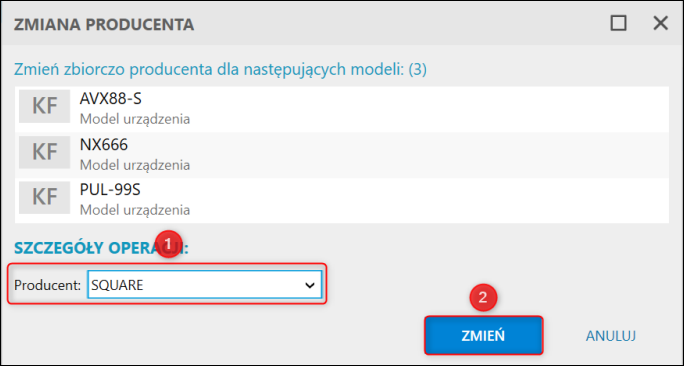Click the SQUARE text in Producent field

[x=117, y=285]
